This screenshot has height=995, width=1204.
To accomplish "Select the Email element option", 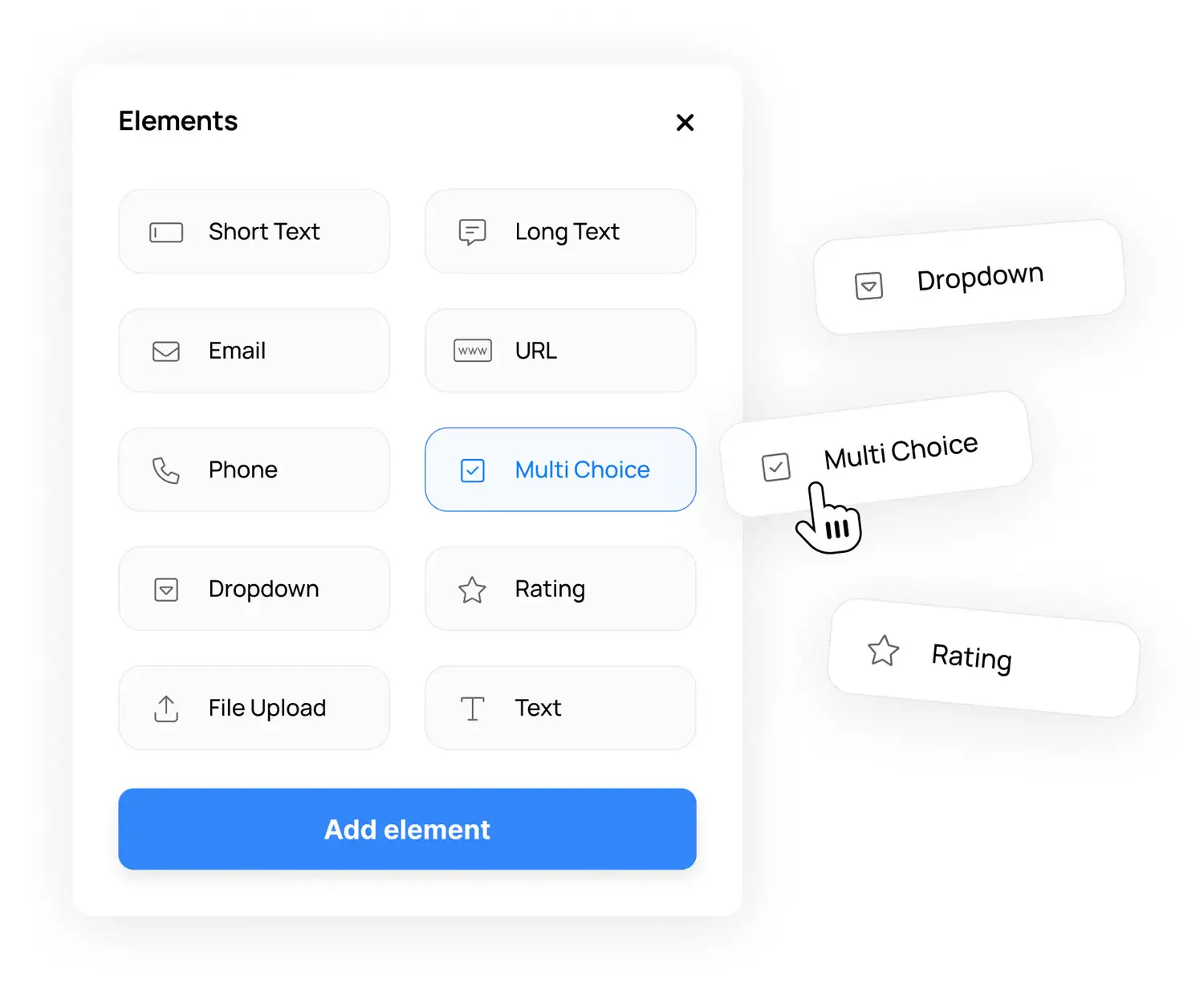I will point(254,351).
